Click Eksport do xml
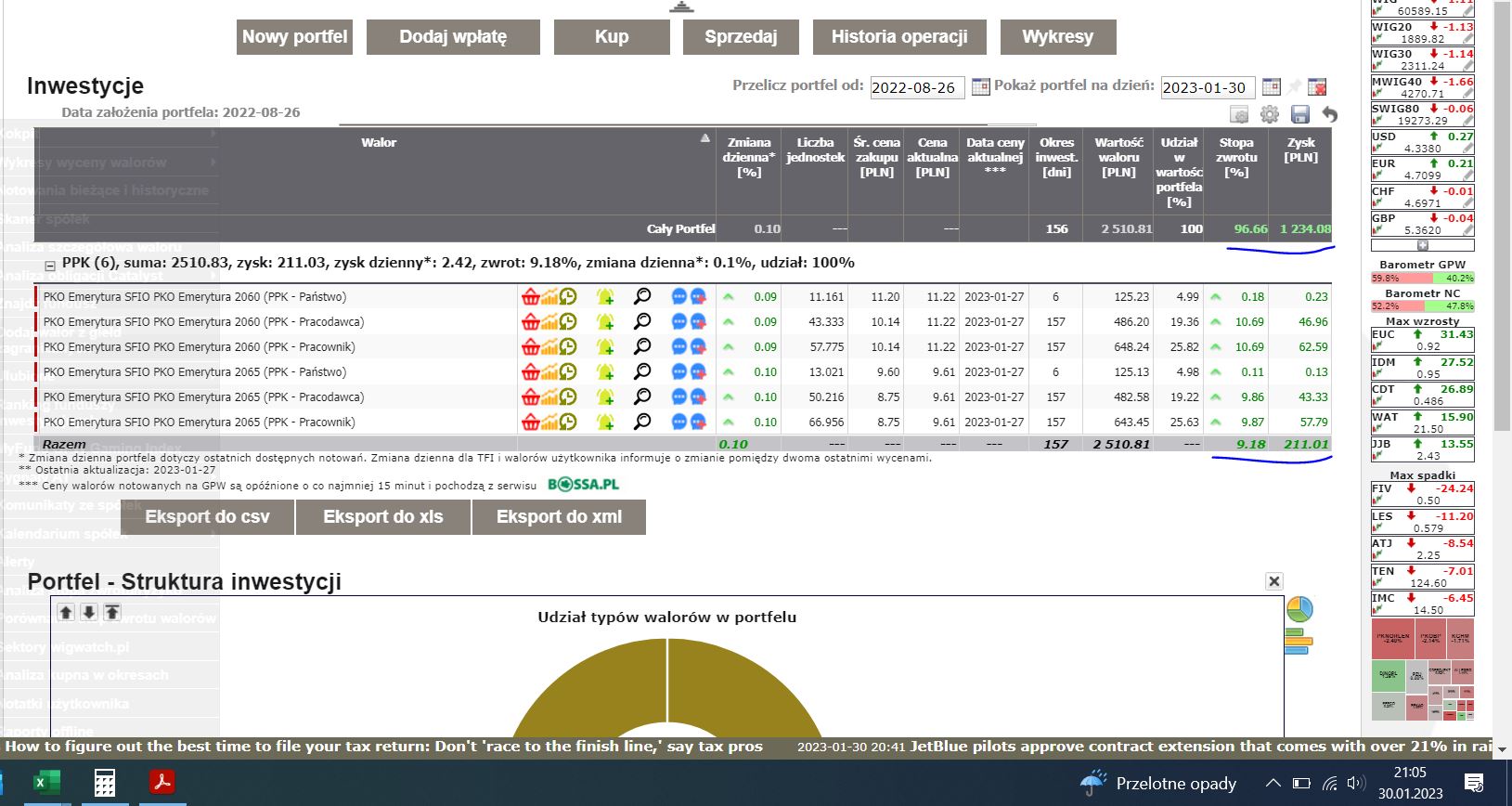Image resolution: width=1512 pixels, height=806 pixels. pos(559,517)
